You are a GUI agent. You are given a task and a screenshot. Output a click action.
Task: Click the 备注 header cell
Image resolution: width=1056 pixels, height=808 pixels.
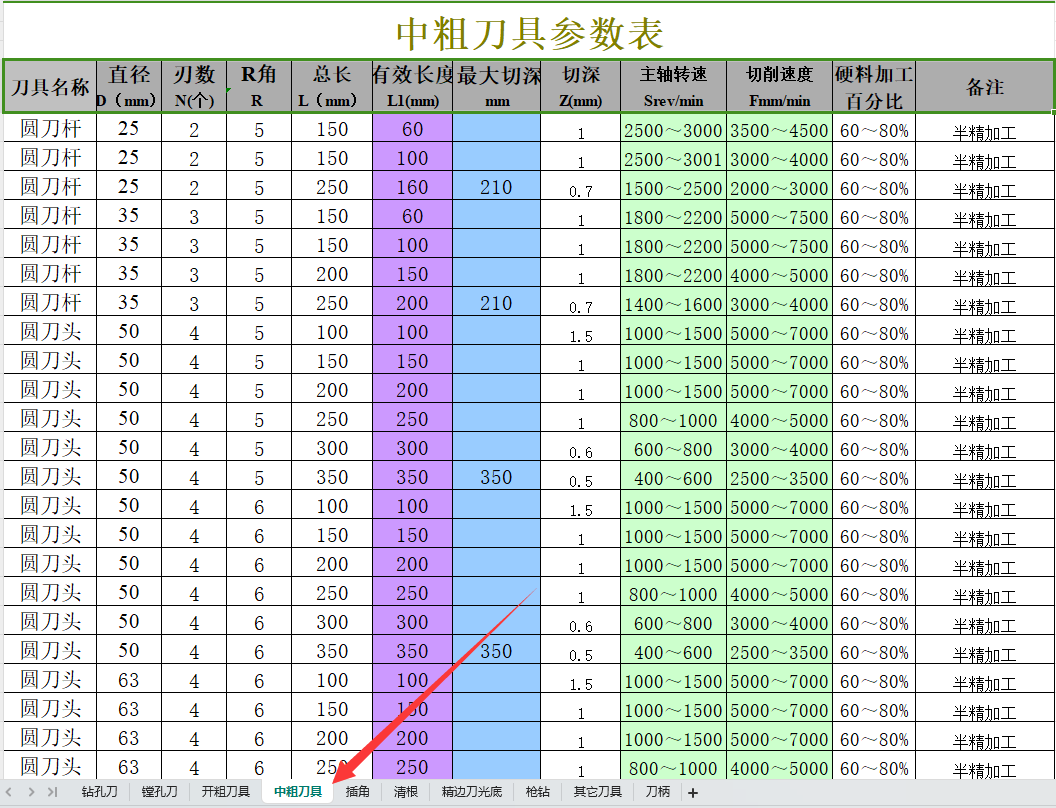pos(985,87)
